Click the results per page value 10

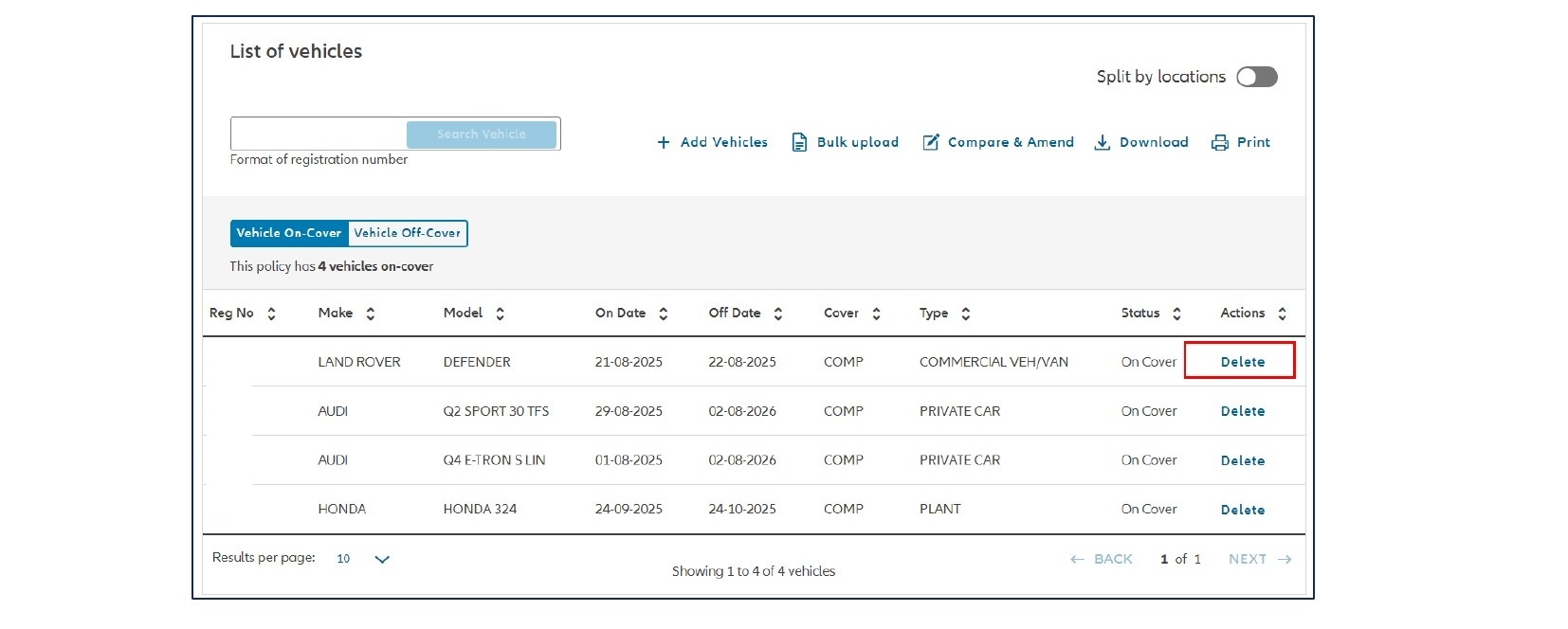click(343, 559)
